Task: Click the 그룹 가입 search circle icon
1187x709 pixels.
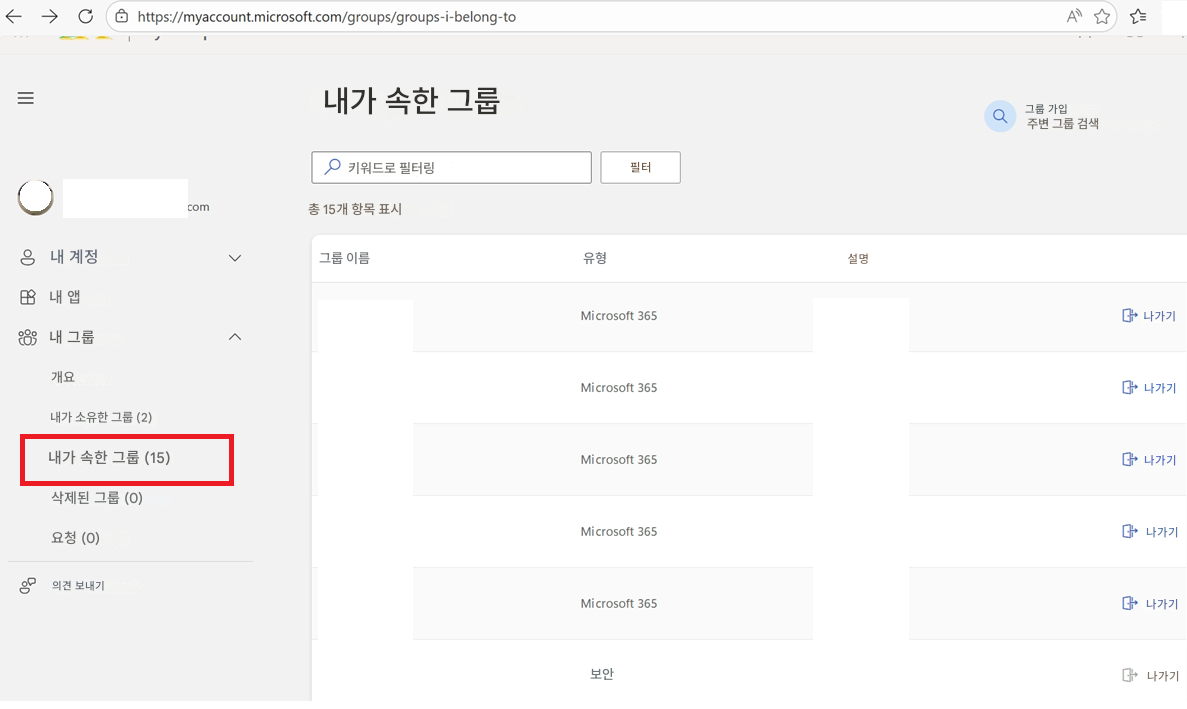Action: 1000,117
